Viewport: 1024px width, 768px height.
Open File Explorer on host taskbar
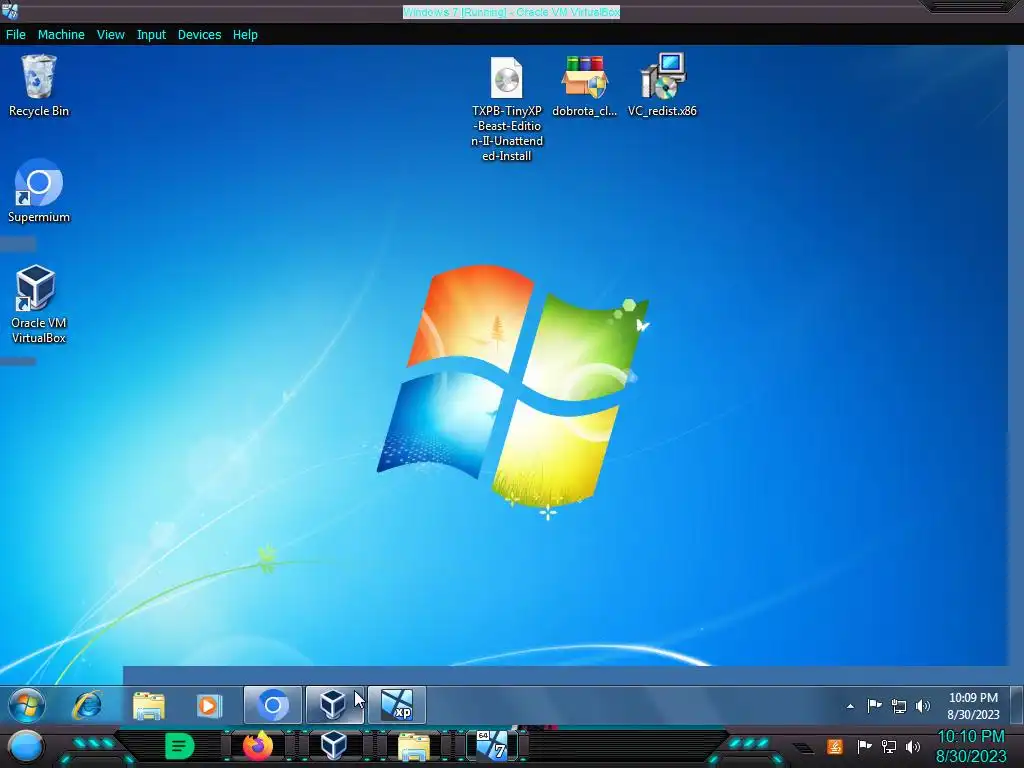(414, 747)
